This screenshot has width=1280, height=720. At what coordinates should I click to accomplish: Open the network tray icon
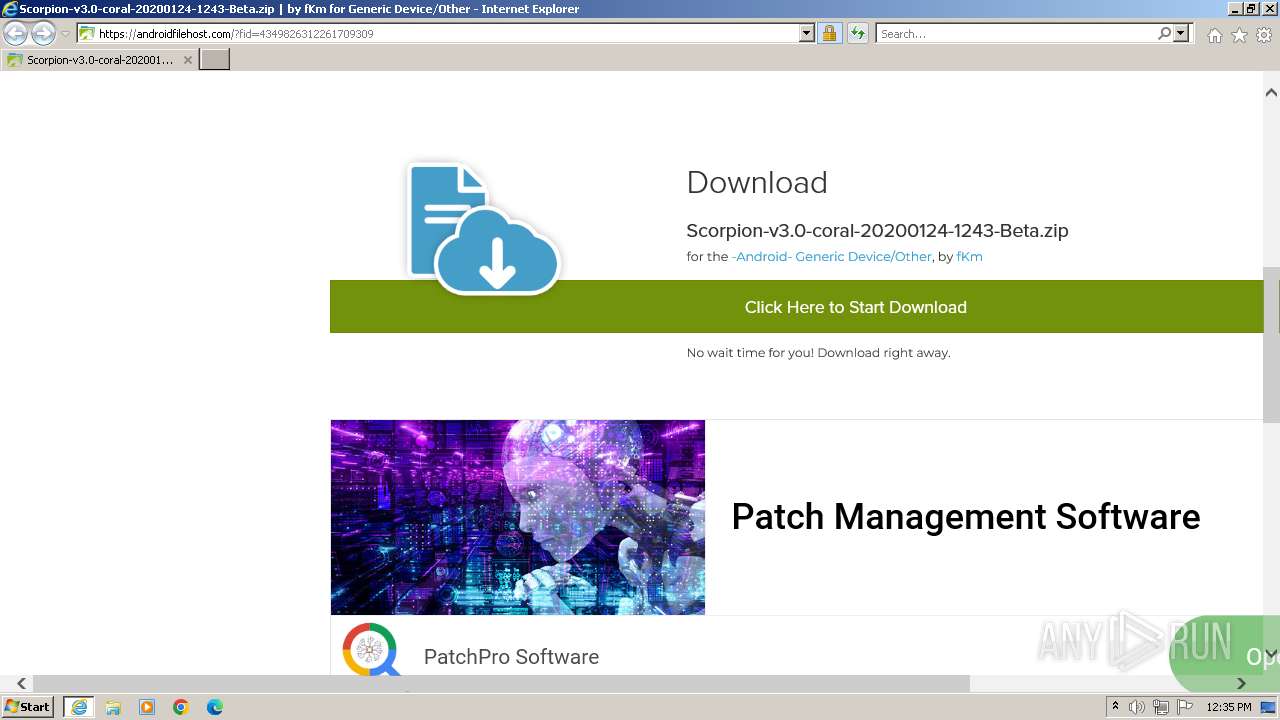tap(1161, 707)
